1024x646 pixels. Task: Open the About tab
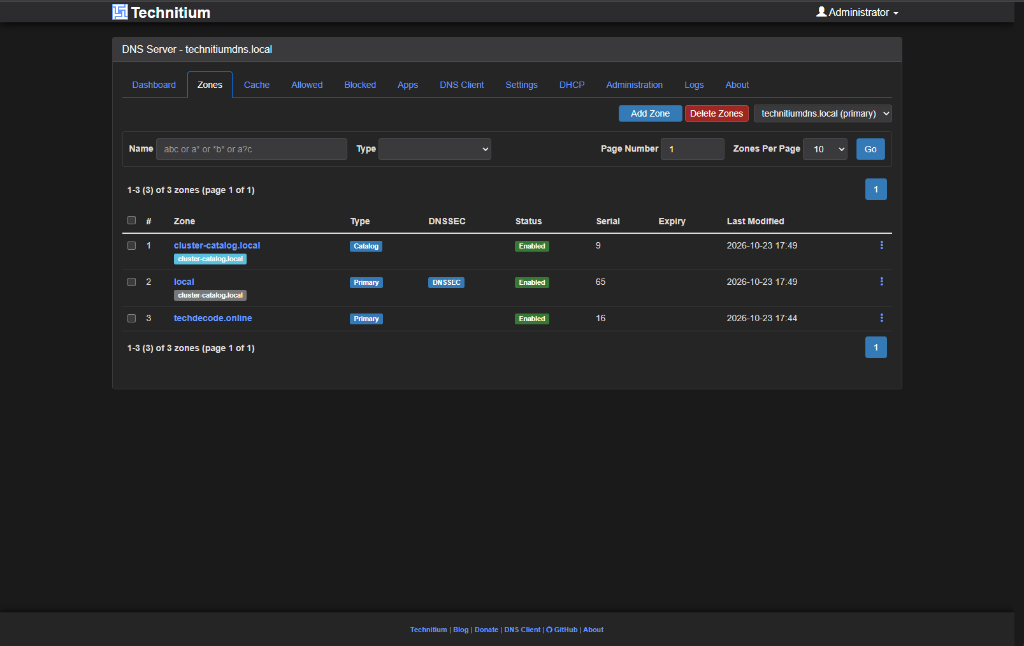(737, 85)
